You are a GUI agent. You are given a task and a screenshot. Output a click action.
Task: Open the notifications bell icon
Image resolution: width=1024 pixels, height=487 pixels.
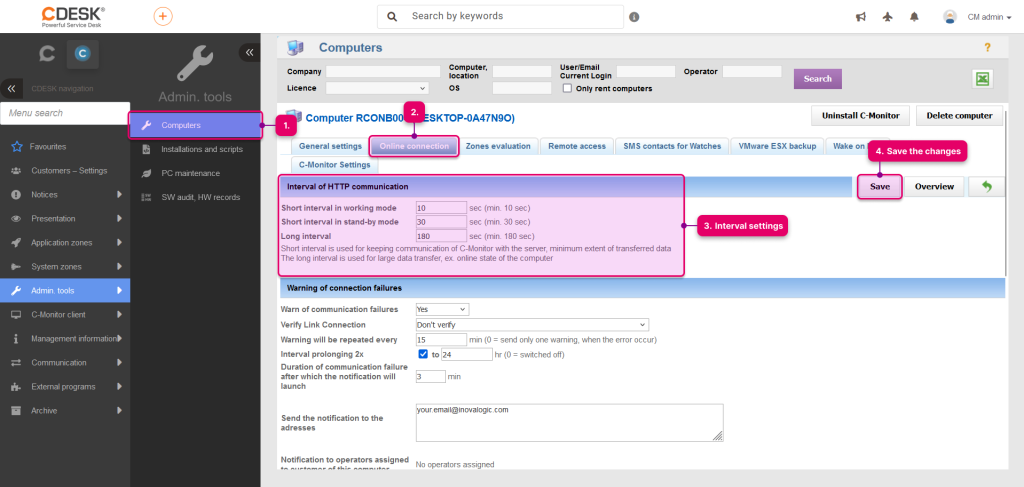[914, 18]
